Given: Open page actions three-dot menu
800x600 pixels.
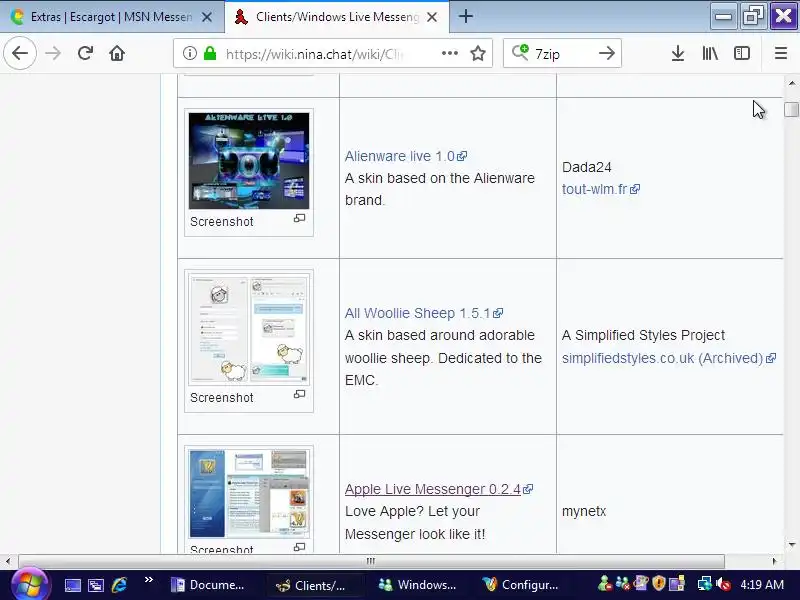Looking at the screenshot, I should click(x=449, y=53).
